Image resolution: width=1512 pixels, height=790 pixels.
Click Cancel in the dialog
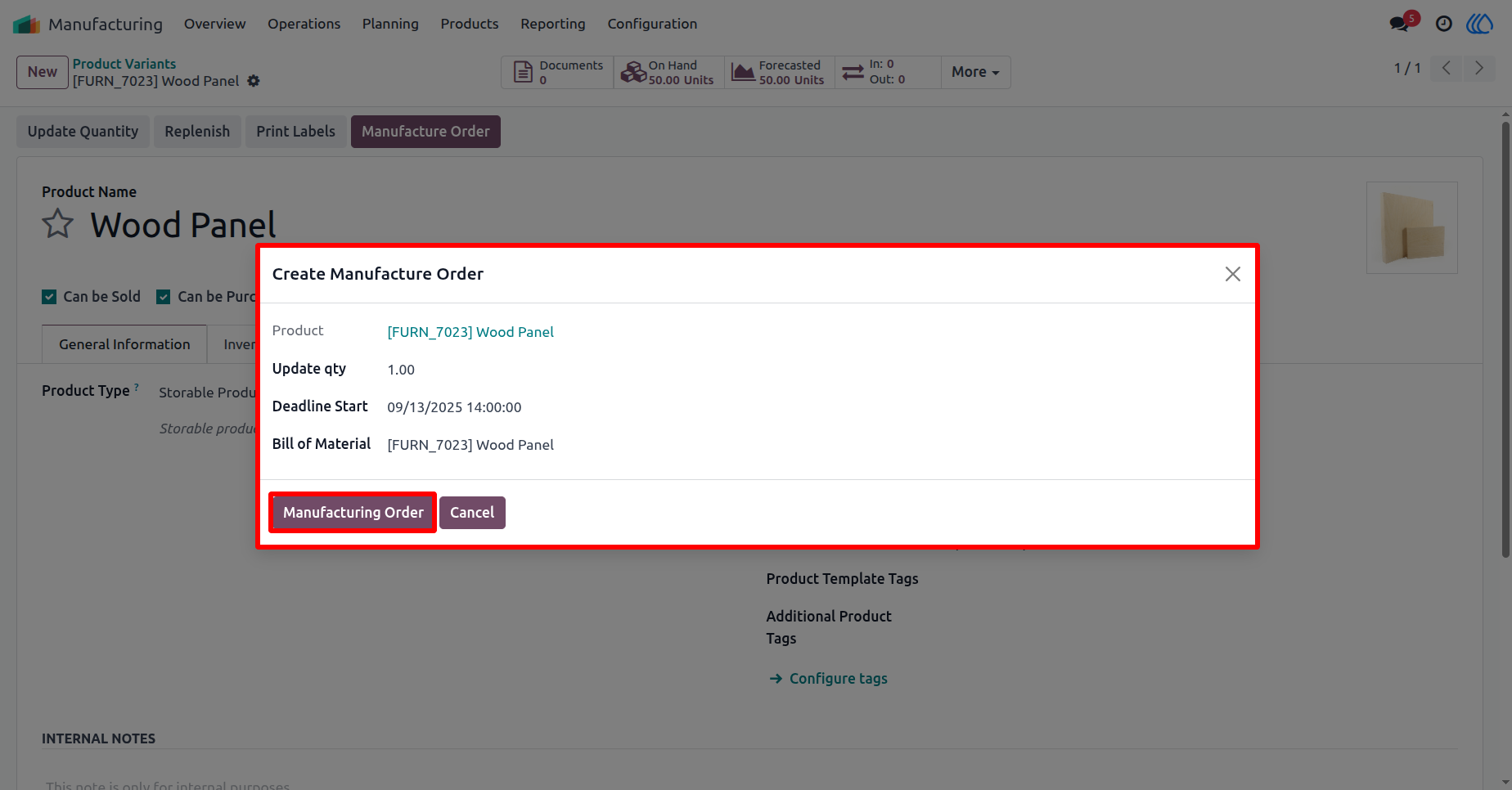click(x=472, y=513)
